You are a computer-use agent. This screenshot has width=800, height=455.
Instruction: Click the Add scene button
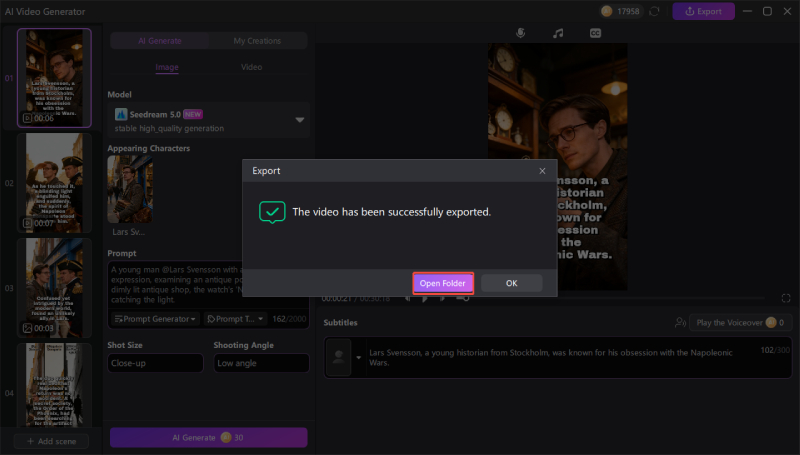(51, 441)
